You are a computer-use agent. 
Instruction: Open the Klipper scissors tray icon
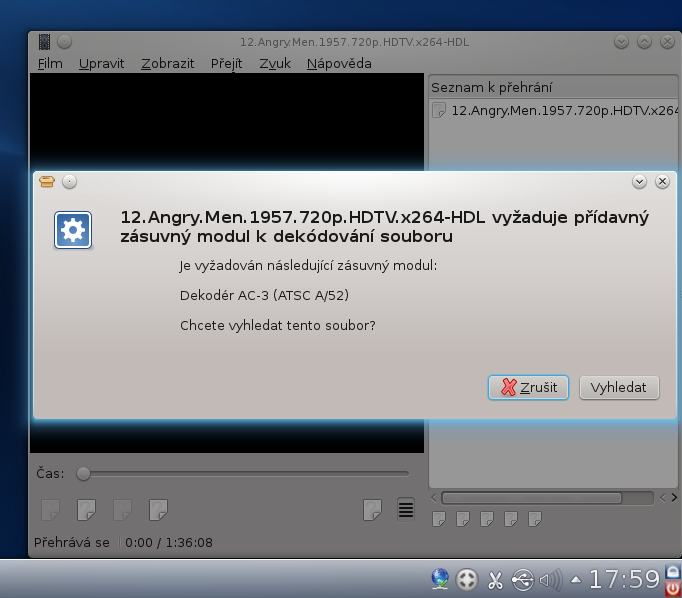[x=495, y=580]
